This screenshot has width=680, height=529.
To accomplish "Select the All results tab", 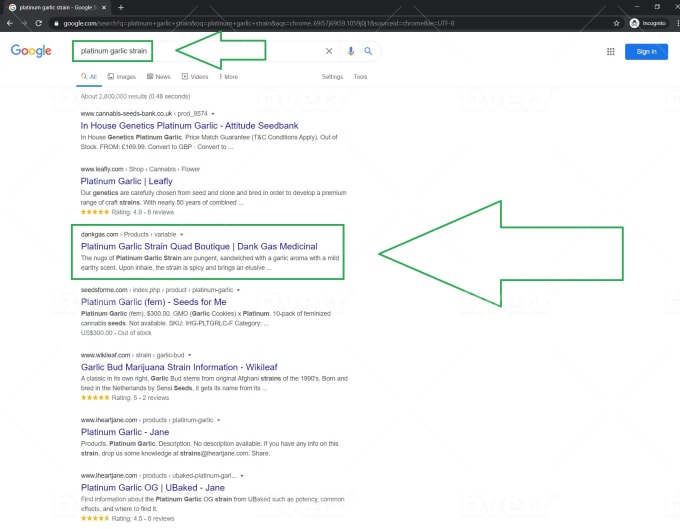I will point(89,77).
